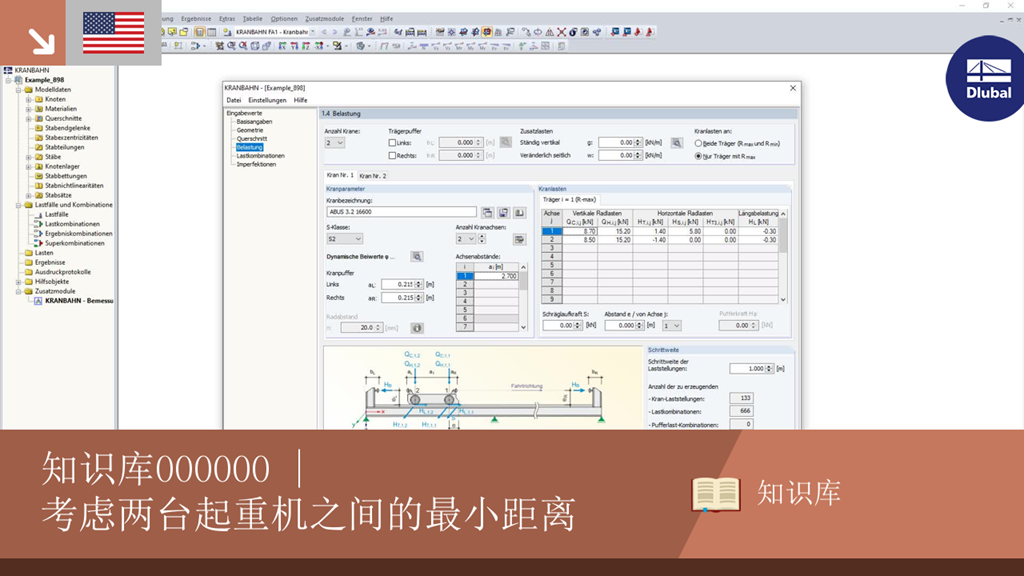1024x576 pixels.
Task: Open the Zusatzmodule menu in main menu bar
Action: 325,19
